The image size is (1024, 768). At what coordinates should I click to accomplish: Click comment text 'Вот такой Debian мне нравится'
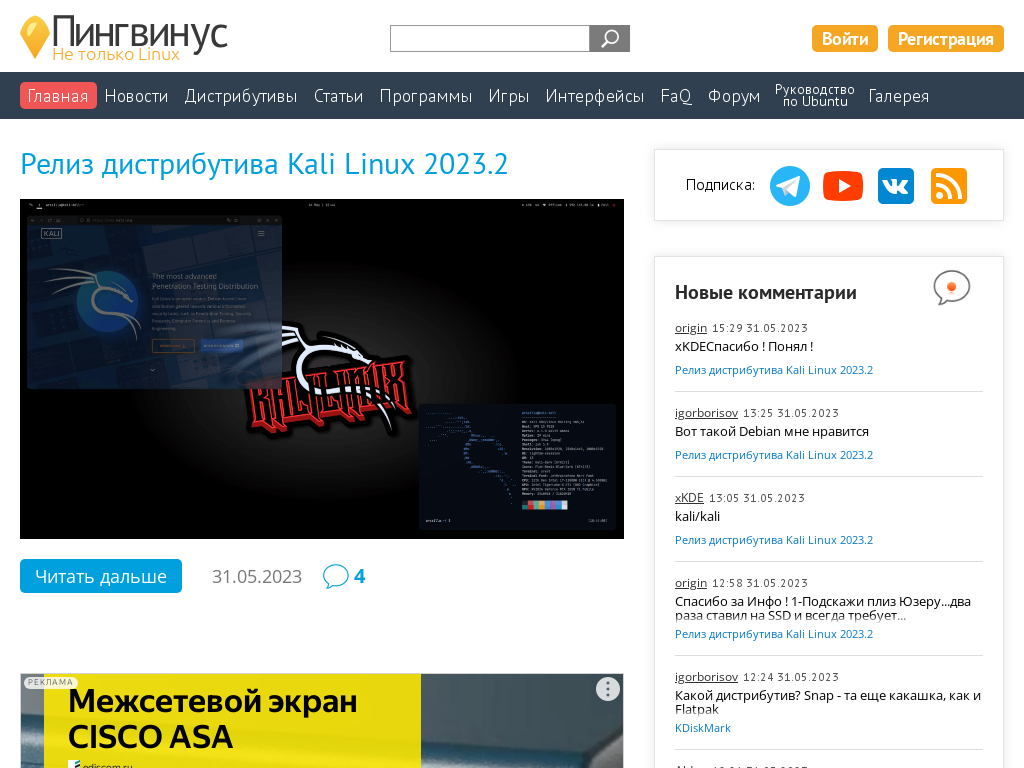pos(772,431)
